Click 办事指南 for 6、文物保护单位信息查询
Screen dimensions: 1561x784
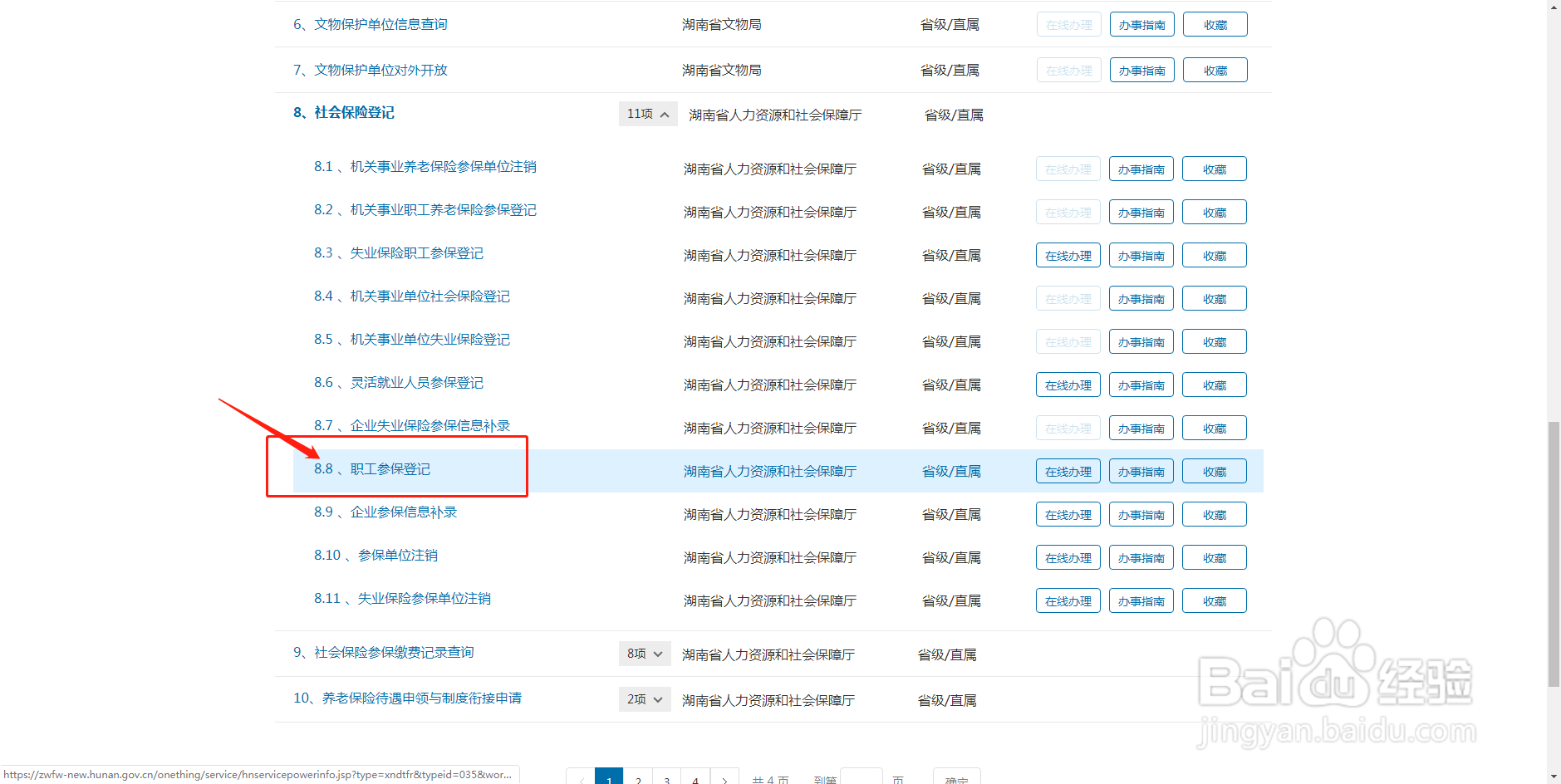(1142, 24)
